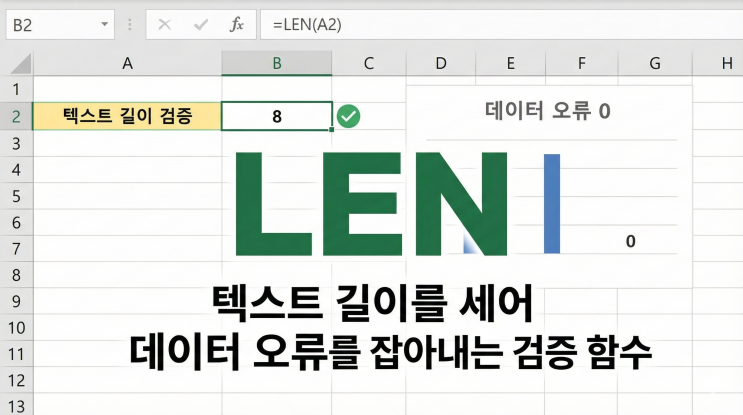Click the formula bar showing =LEN(A2)
Image resolution: width=743 pixels, height=415 pixels.
click(501, 24)
